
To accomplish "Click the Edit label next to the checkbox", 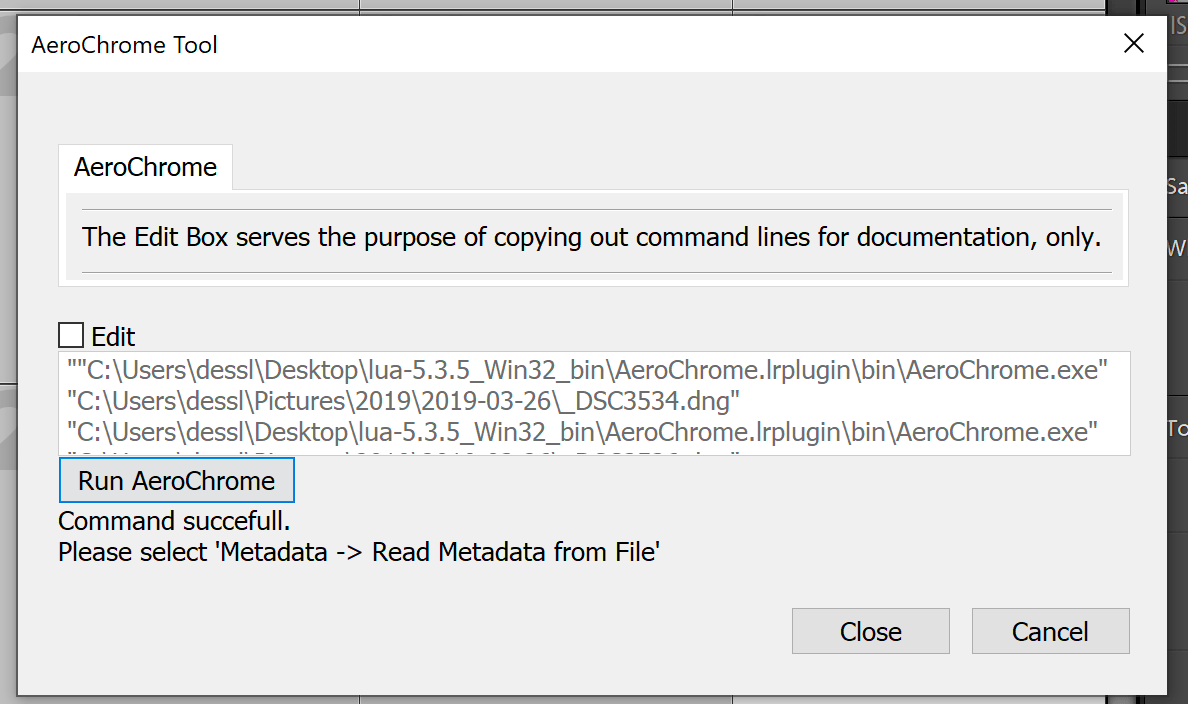I will (x=113, y=336).
